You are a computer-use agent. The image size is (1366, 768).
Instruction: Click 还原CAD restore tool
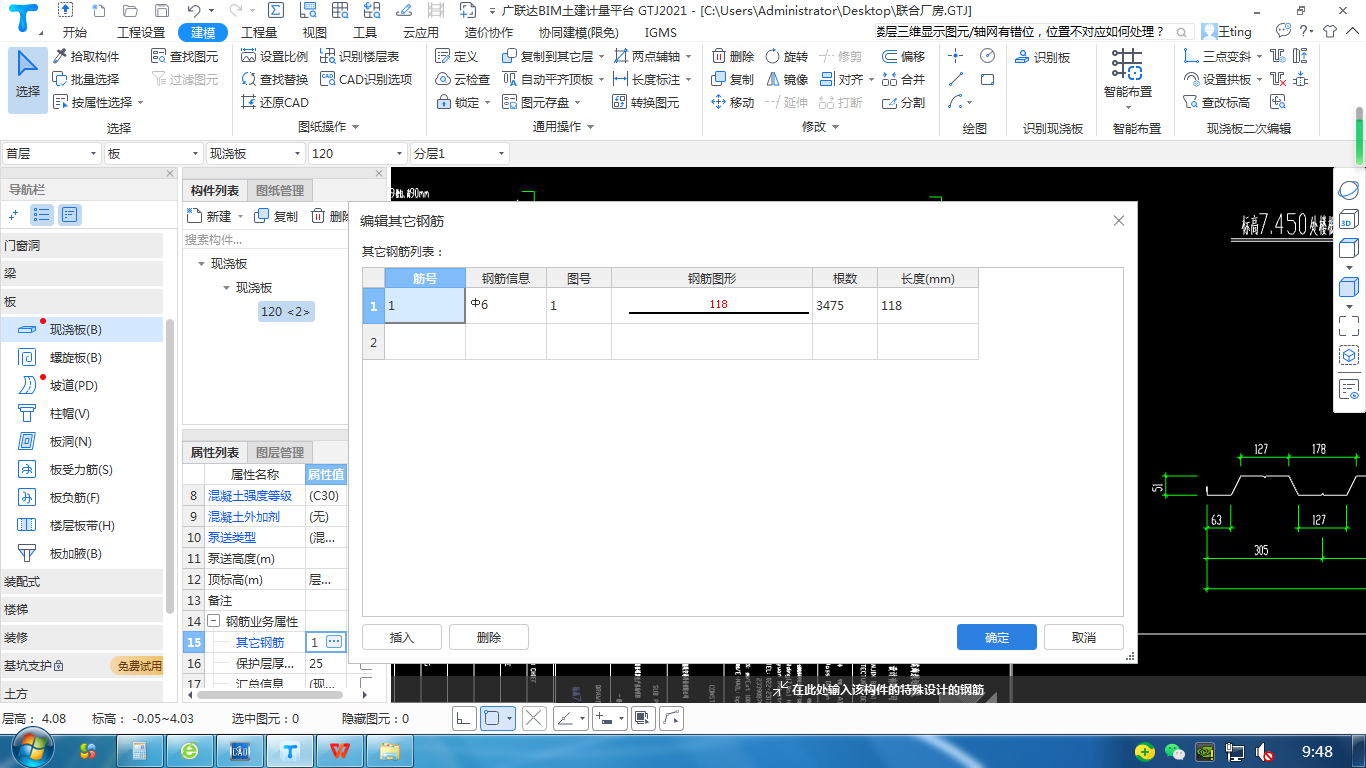276,102
